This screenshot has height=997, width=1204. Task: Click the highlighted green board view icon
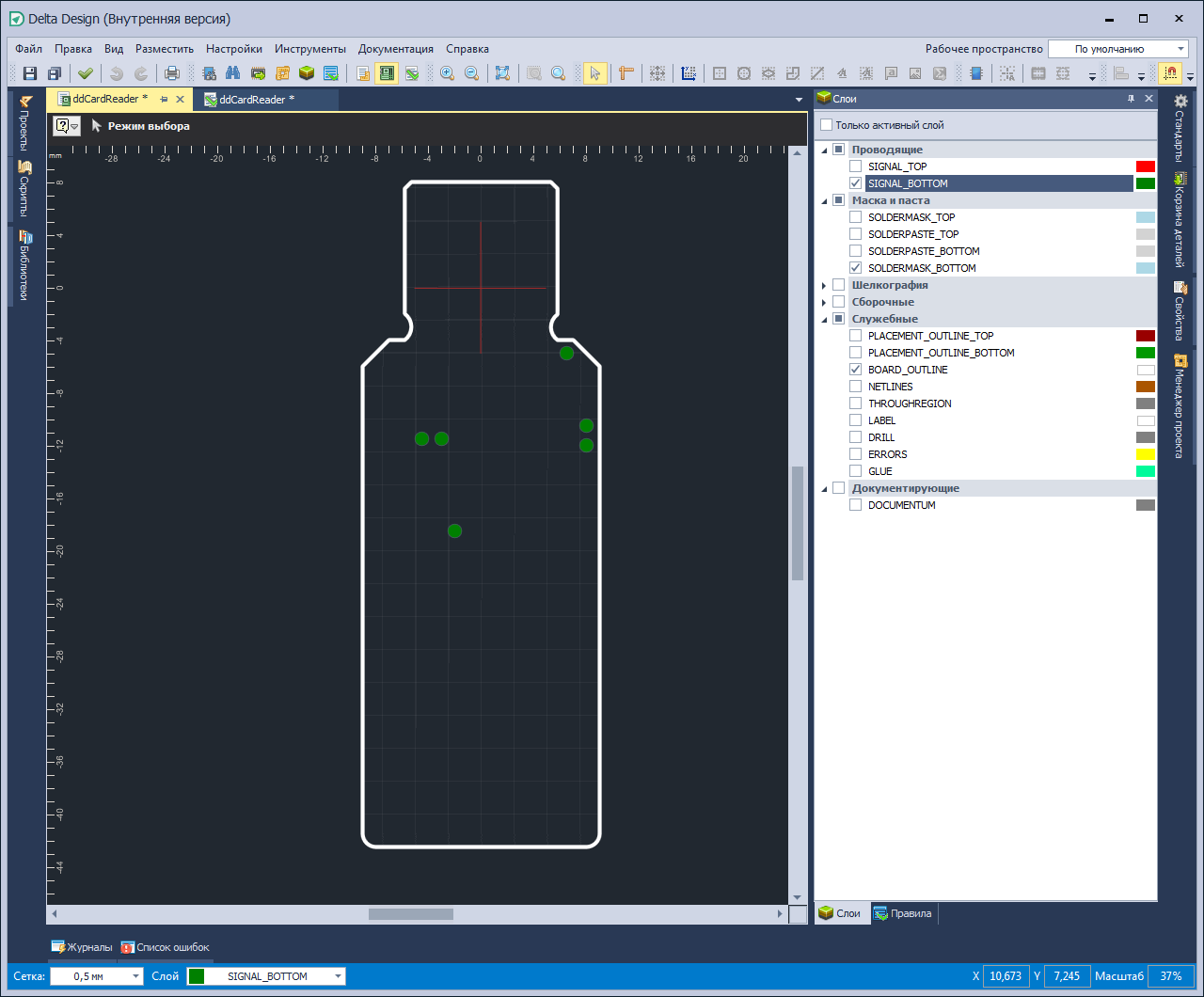[x=387, y=73]
